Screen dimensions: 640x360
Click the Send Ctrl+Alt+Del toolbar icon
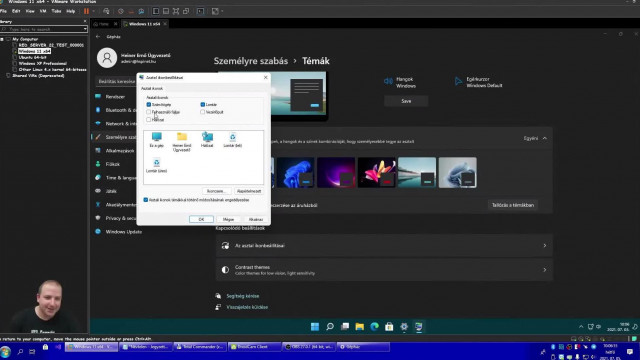(x=107, y=11)
